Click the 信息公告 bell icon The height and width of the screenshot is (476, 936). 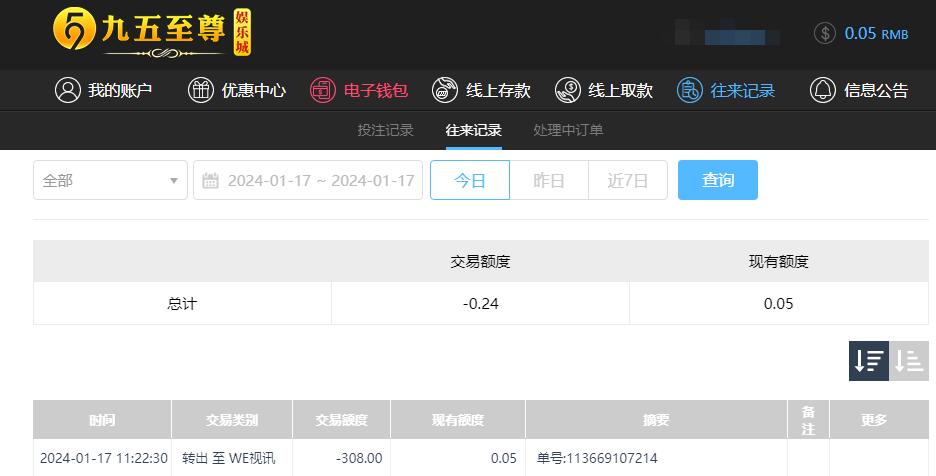[823, 90]
